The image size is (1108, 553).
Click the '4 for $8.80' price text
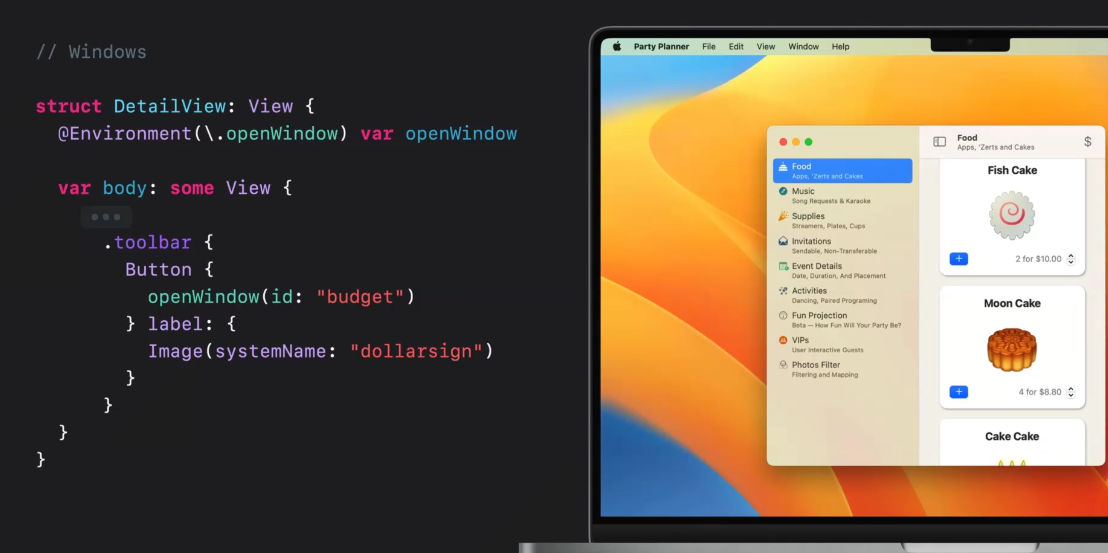pos(1039,392)
